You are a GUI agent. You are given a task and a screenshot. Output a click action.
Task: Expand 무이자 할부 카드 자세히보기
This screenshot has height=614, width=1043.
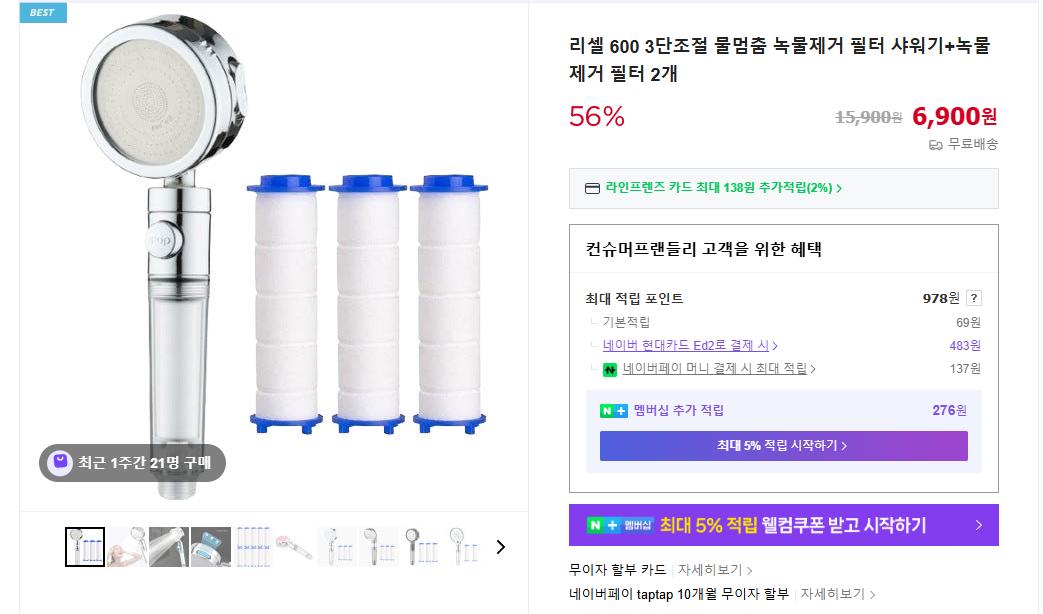tap(714, 570)
